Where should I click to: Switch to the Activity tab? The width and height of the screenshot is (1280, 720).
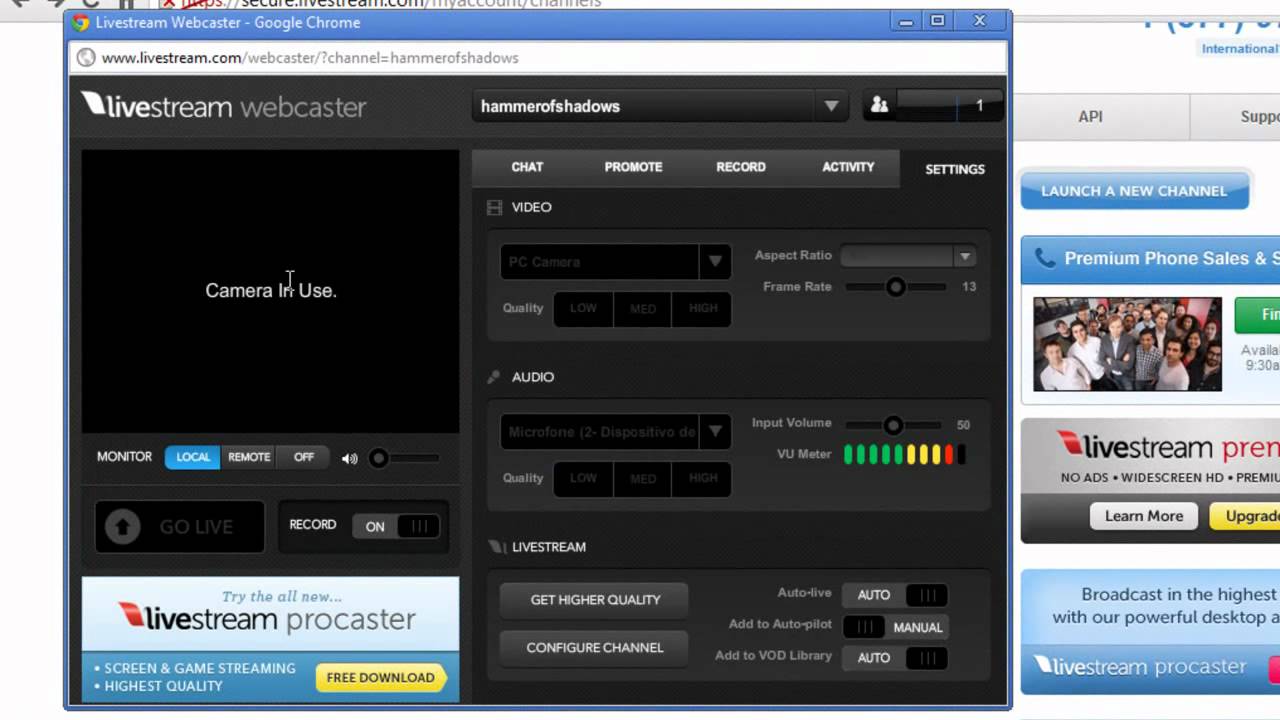click(x=848, y=167)
